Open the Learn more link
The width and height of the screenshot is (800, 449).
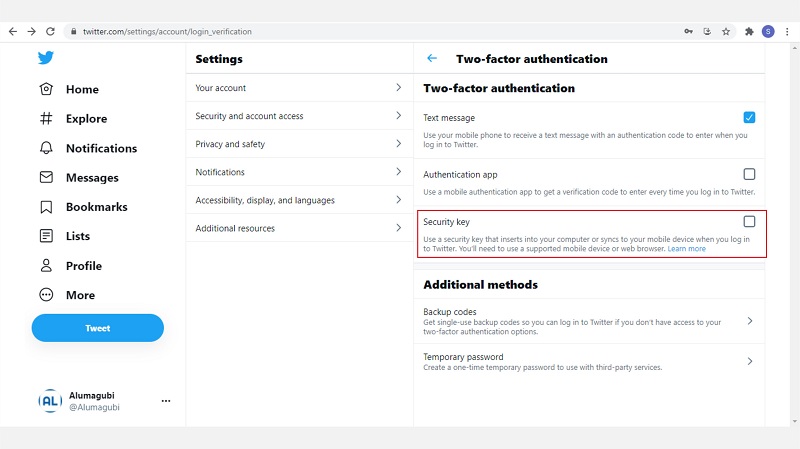pyautogui.click(x=686, y=249)
